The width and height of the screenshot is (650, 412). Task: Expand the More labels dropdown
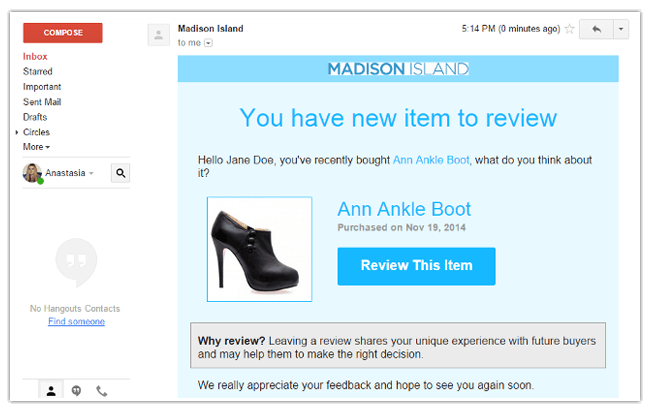36,147
